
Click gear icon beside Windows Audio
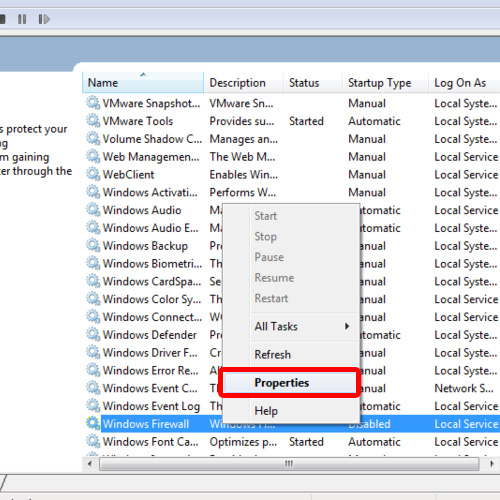point(93,210)
